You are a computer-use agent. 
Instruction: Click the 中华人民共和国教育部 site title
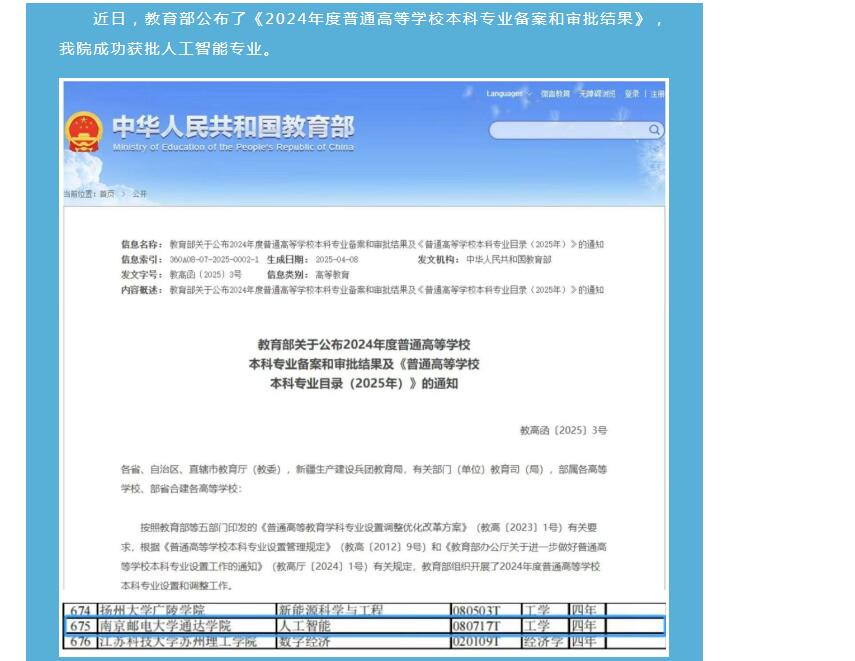(233, 127)
